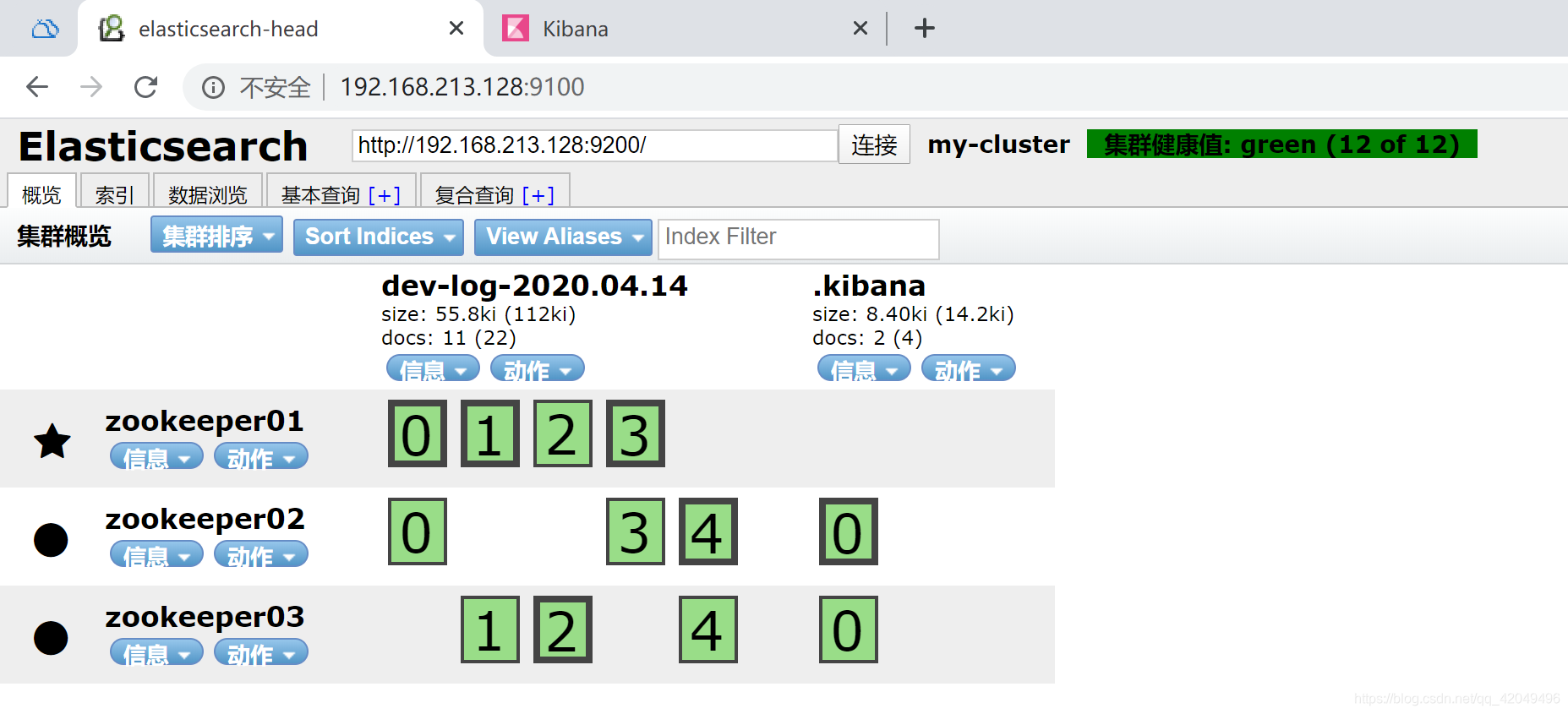Screen dimensions: 1568x714
Task: Click the node circle icon of zookeeper03
Action: point(51,638)
